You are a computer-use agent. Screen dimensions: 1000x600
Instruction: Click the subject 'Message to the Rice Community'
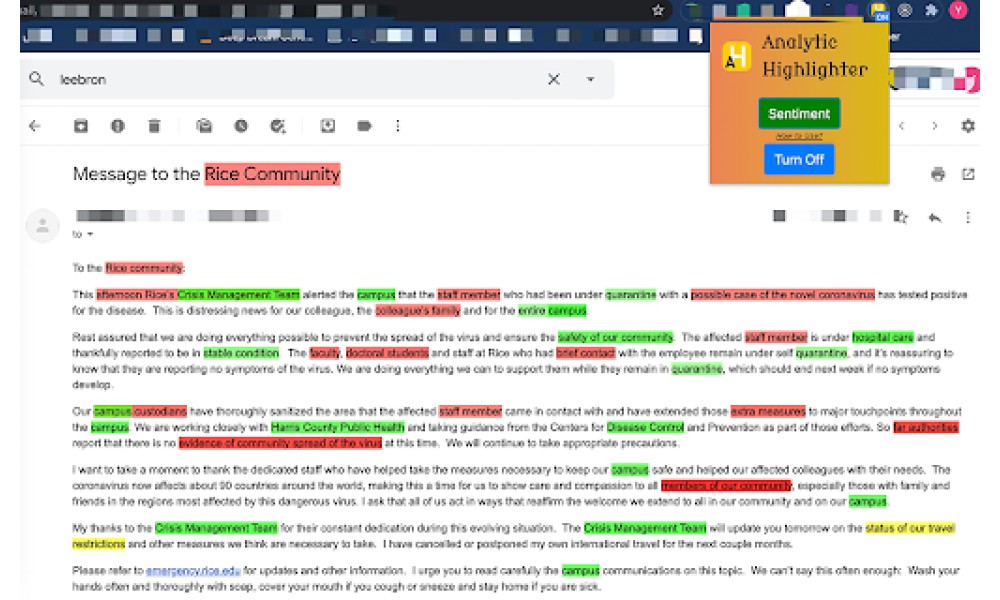pyautogui.click(x=207, y=174)
